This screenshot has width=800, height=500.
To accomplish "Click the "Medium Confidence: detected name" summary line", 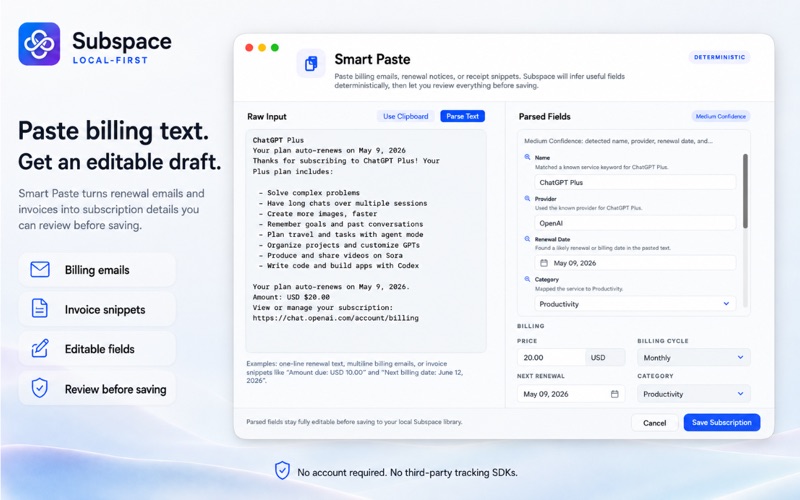I will (618, 141).
